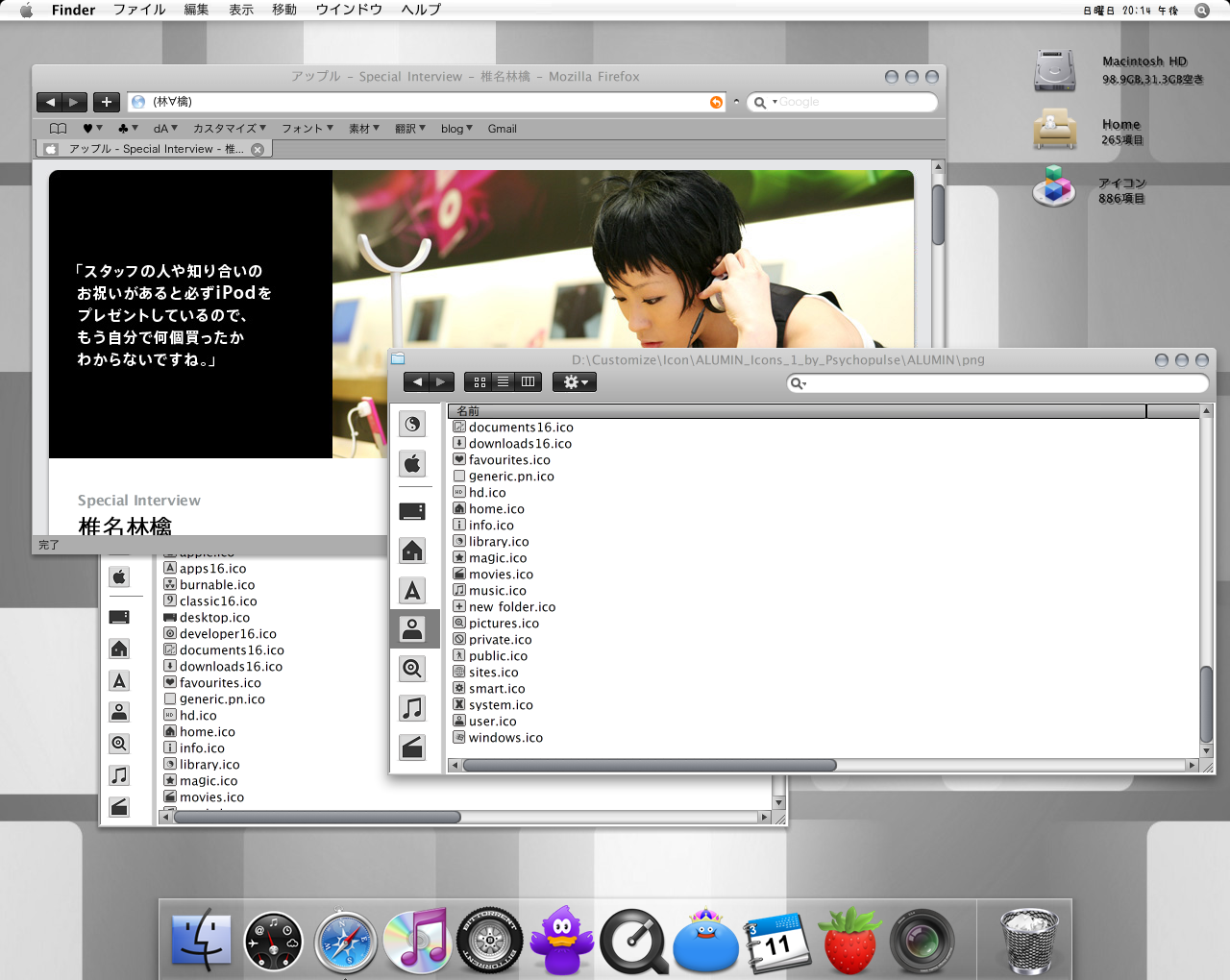Image resolution: width=1230 pixels, height=980 pixels.
Task: Go back in Firefox toolbar
Action: coord(51,102)
